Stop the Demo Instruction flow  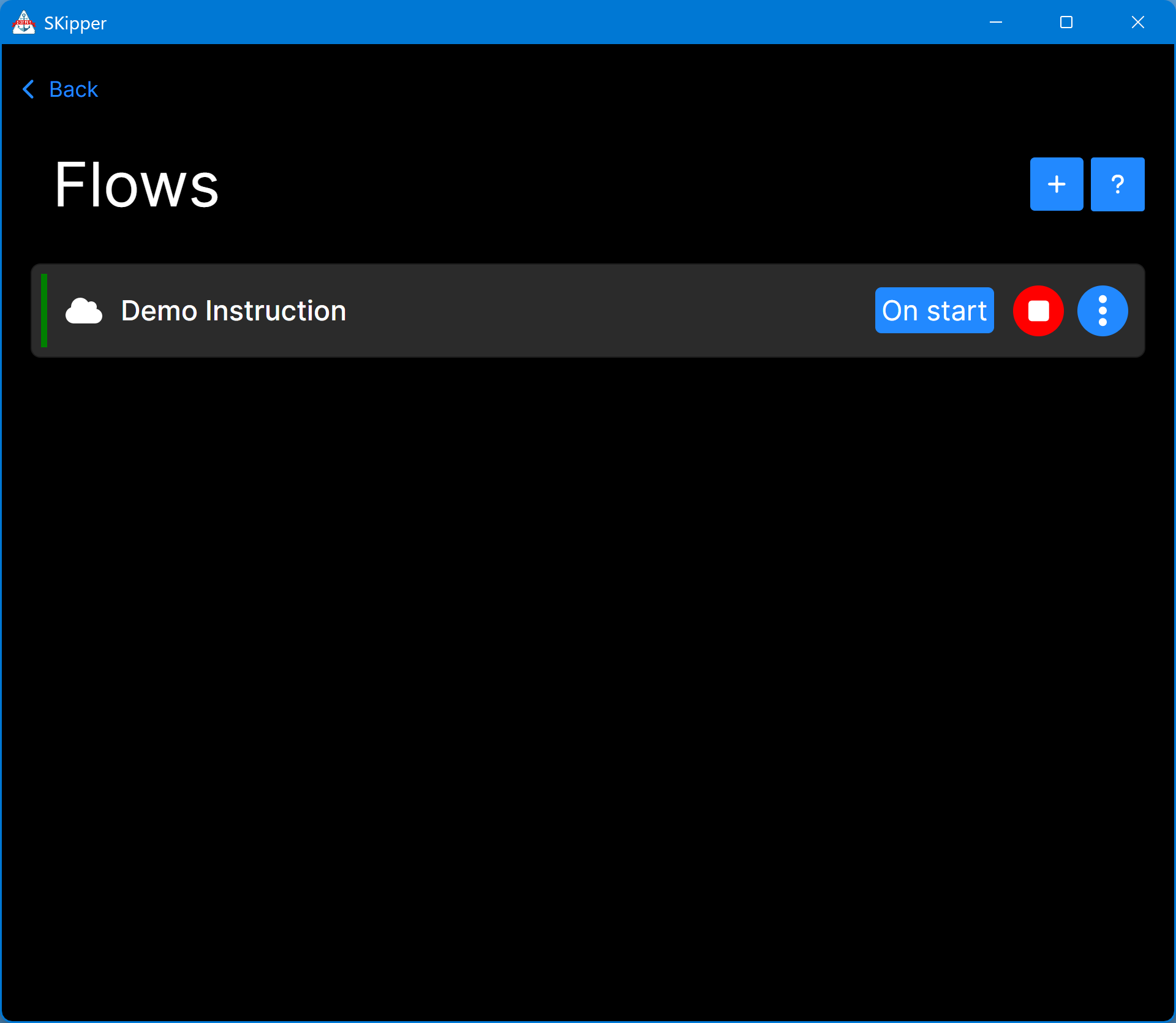1038,311
